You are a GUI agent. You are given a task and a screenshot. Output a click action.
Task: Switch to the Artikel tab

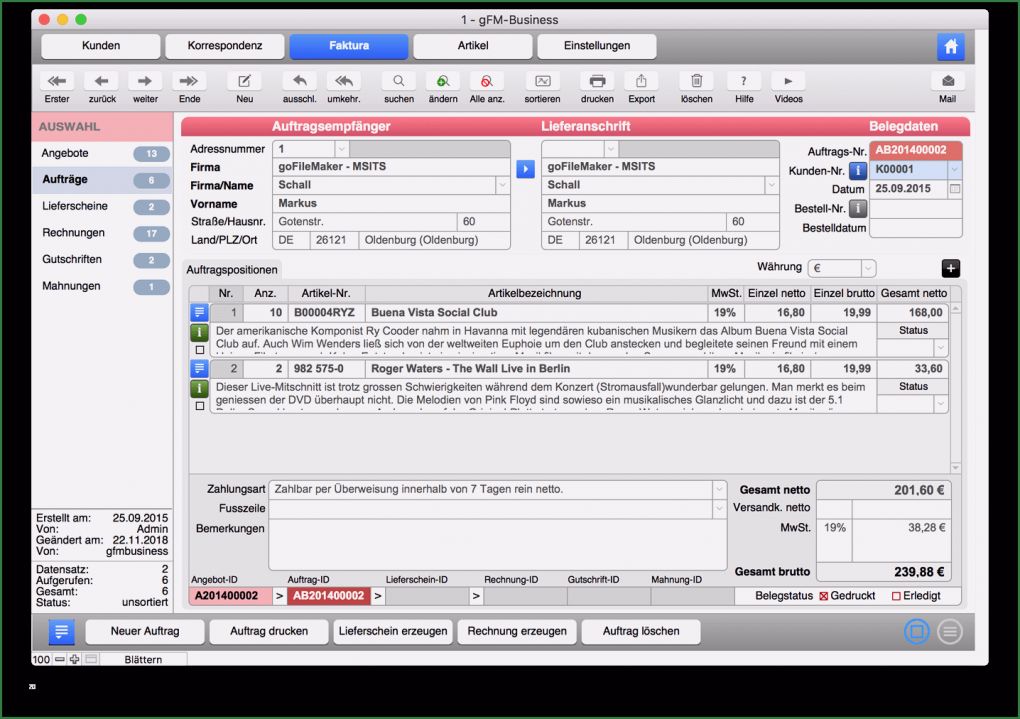pyautogui.click(x=472, y=46)
